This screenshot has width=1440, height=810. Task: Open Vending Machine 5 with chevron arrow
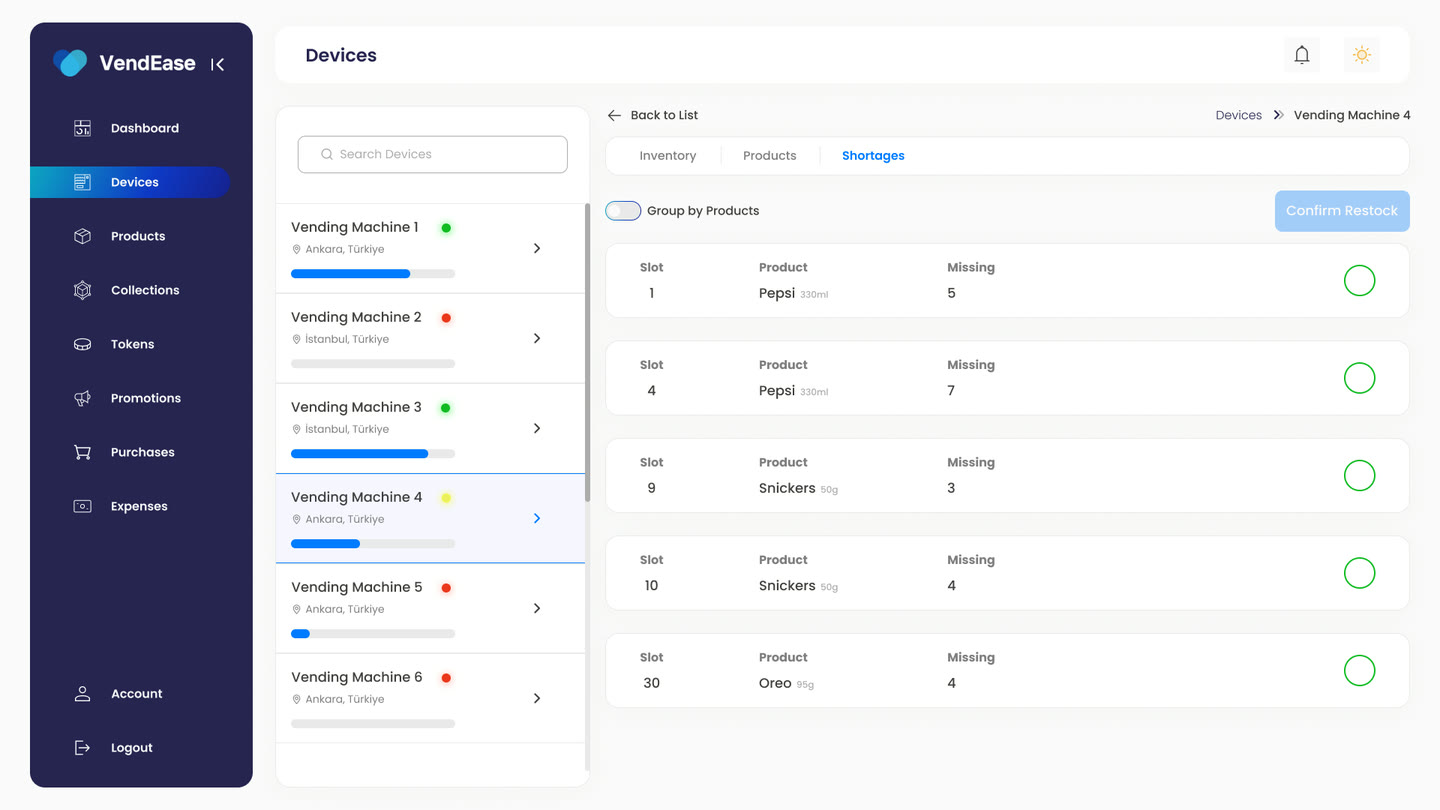pos(537,608)
